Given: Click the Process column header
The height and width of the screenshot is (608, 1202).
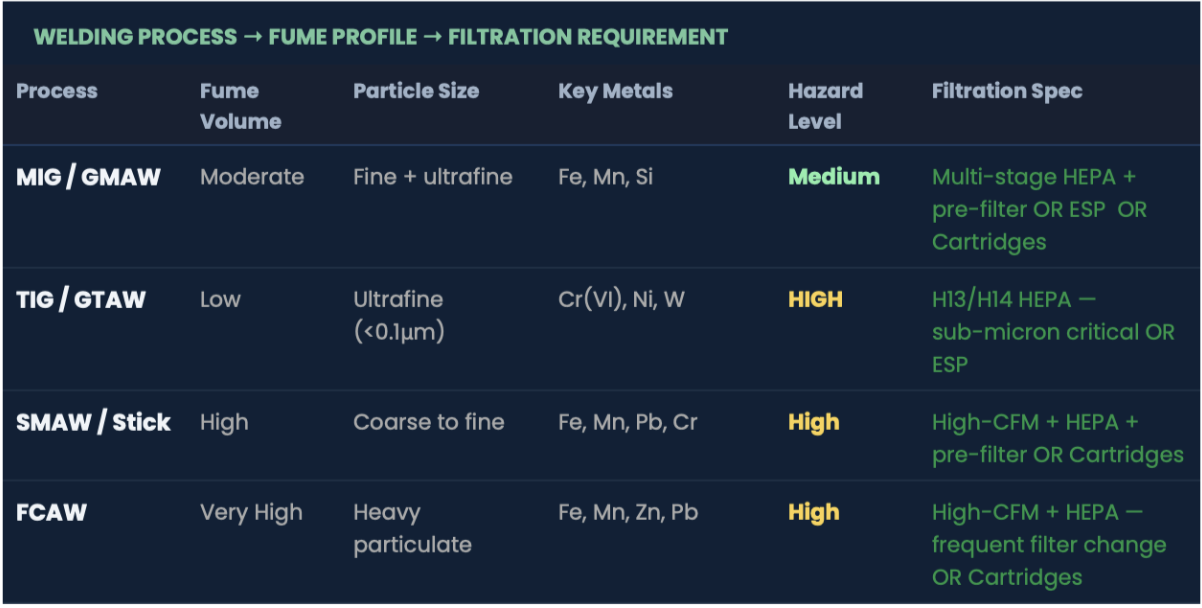Looking at the screenshot, I should click(57, 91).
